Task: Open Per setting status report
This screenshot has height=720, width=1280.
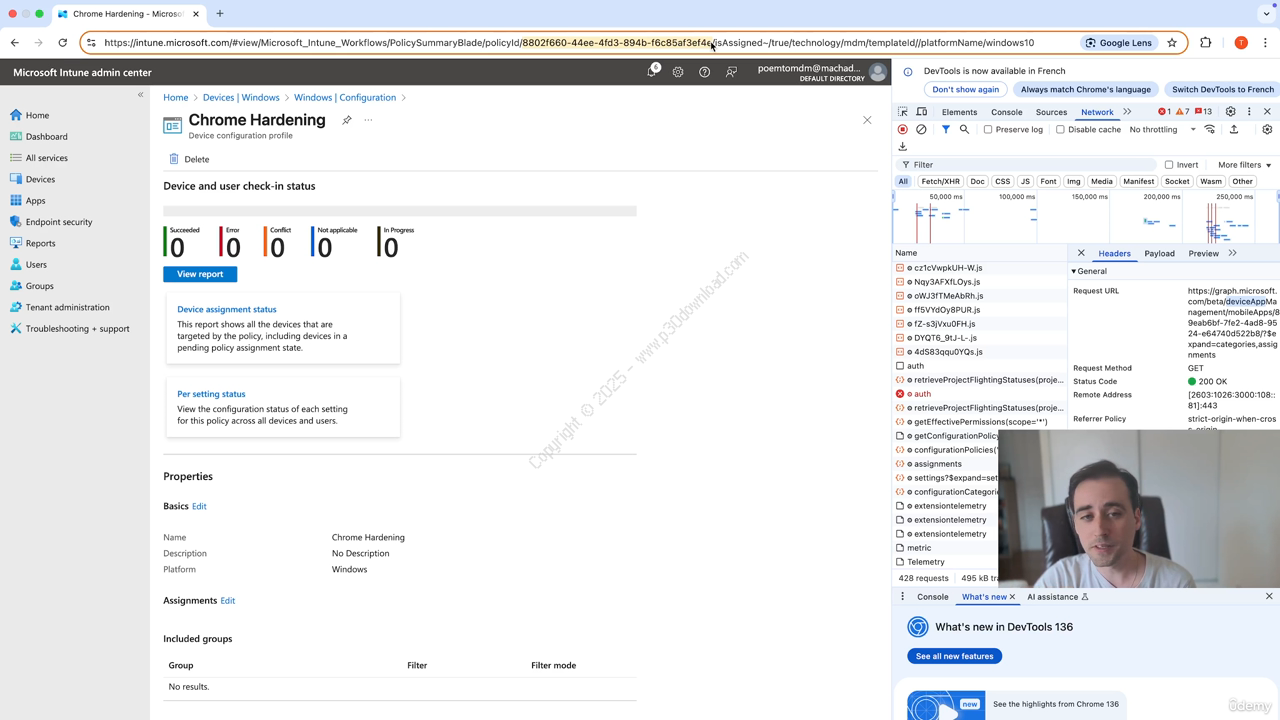Action: [x=211, y=394]
